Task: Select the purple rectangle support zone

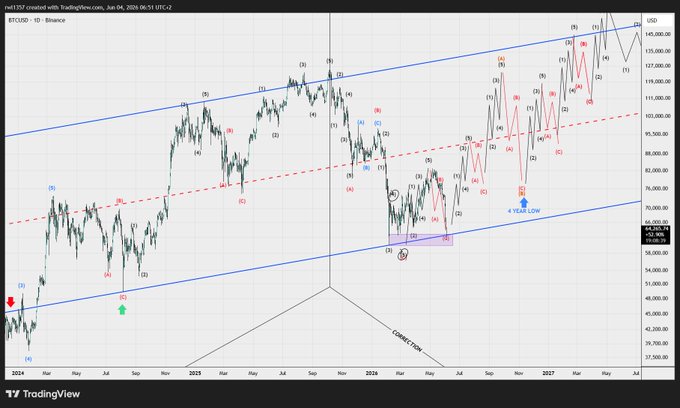Action: (421, 240)
